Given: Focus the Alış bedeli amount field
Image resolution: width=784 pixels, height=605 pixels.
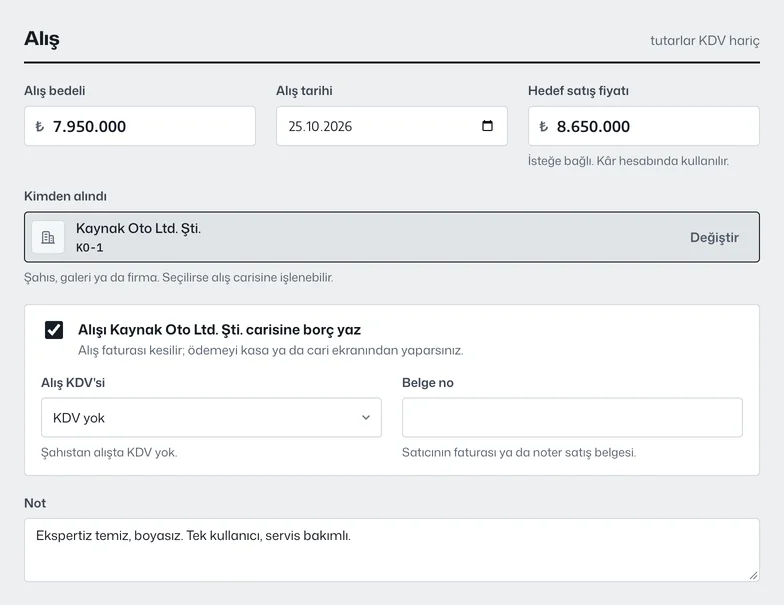Looking at the screenshot, I should click(x=140, y=126).
